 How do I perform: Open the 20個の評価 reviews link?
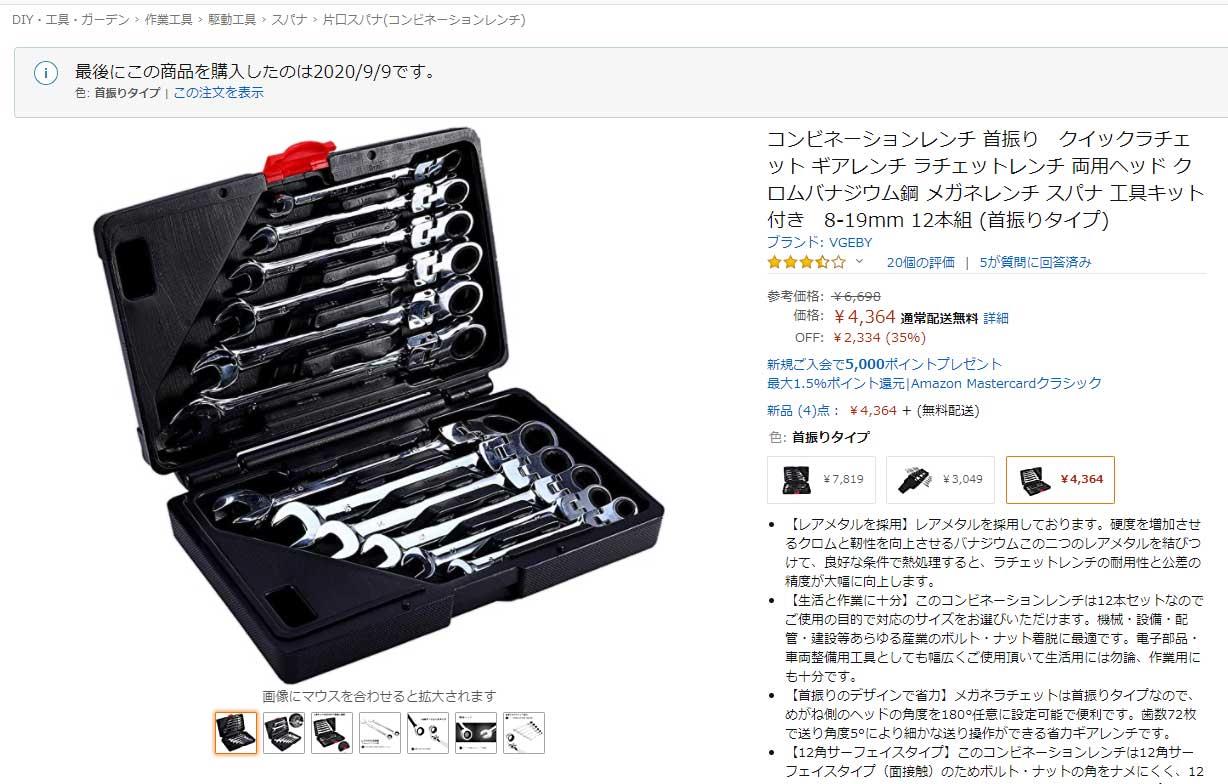pyautogui.click(x=920, y=262)
